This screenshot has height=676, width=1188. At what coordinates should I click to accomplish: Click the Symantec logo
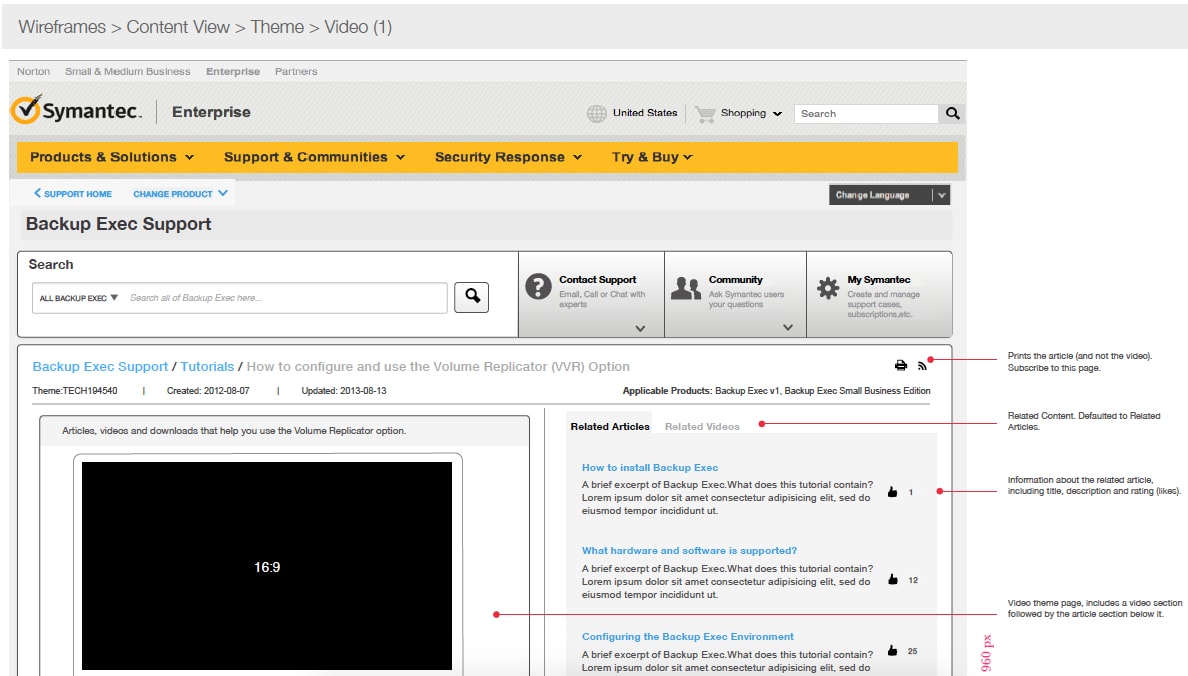(x=77, y=111)
